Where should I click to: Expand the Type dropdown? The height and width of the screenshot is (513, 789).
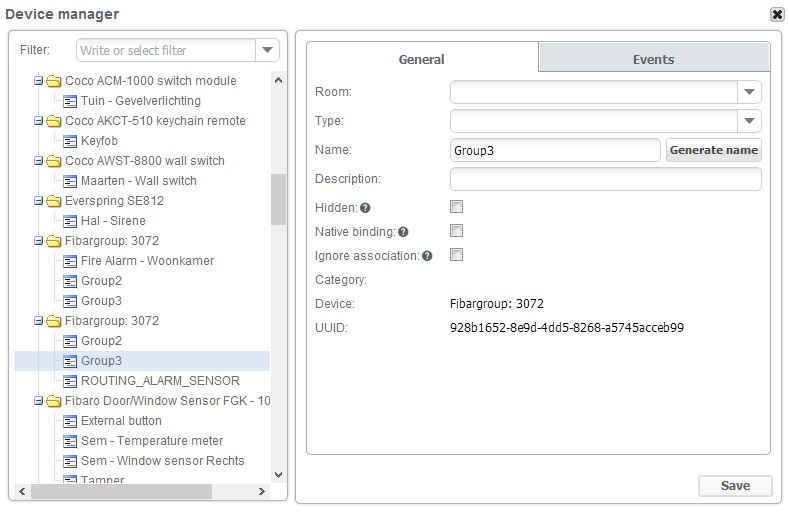(x=749, y=121)
